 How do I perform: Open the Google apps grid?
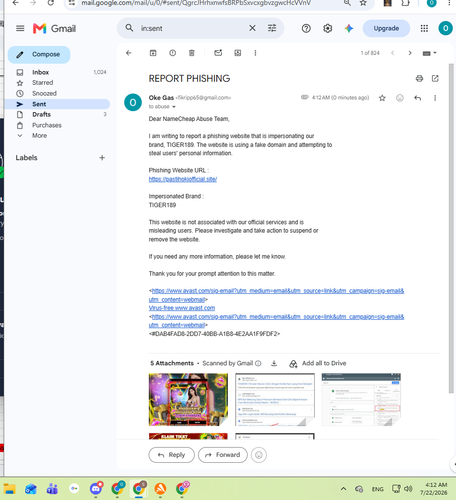pos(424,28)
